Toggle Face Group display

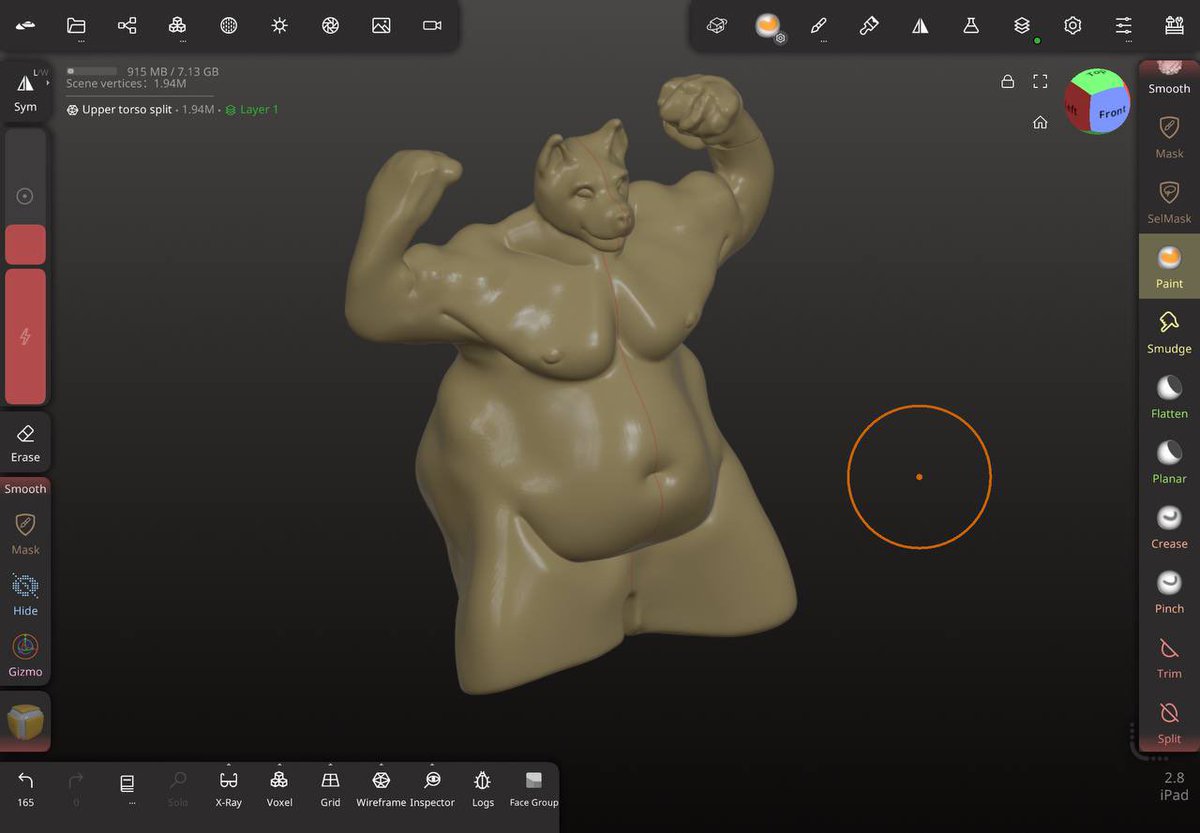[533, 788]
